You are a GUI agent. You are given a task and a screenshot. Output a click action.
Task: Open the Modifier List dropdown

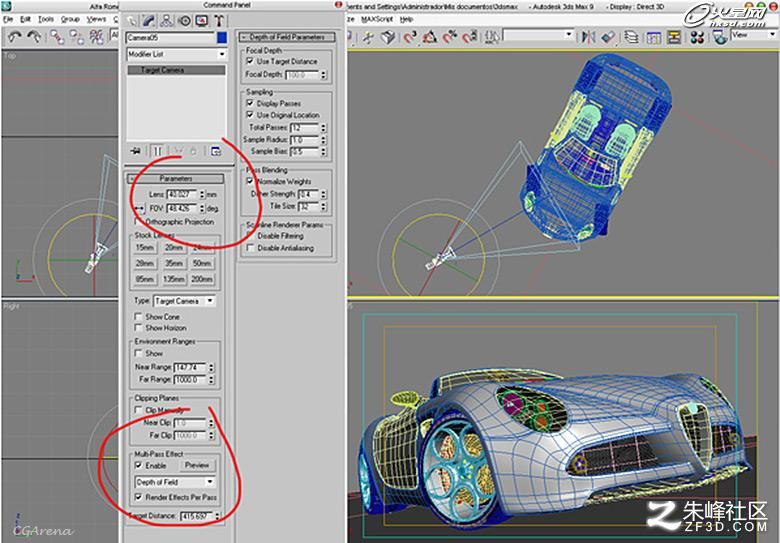(x=176, y=54)
